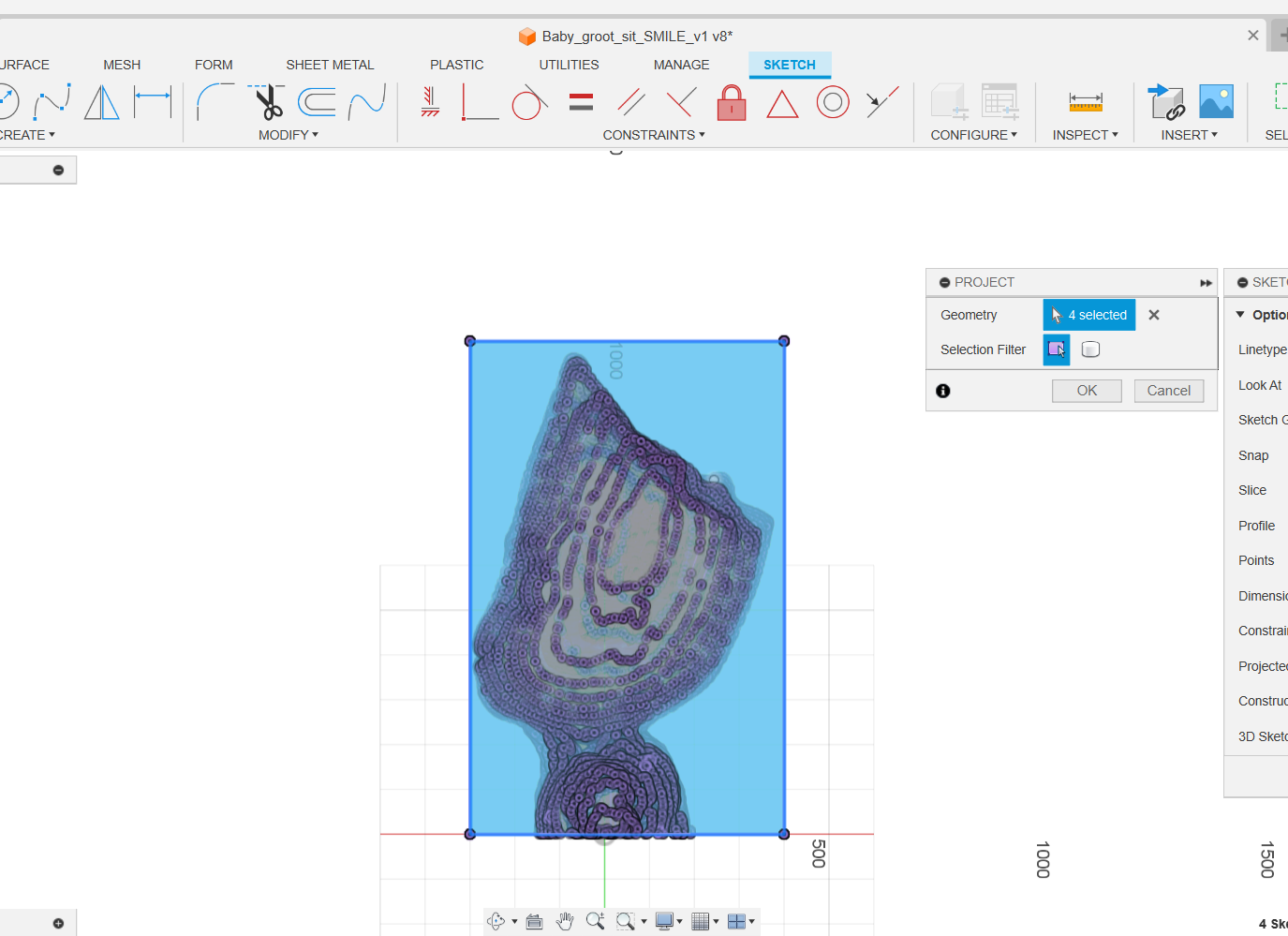Collapse the browser panel minus button
This screenshot has width=1288, height=936.
coord(58,170)
